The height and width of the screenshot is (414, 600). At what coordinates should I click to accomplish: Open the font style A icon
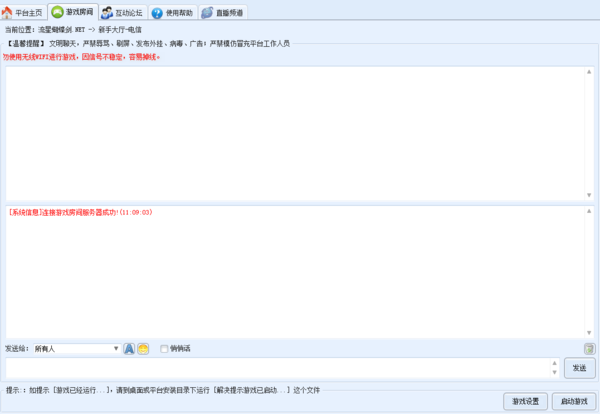(129, 349)
